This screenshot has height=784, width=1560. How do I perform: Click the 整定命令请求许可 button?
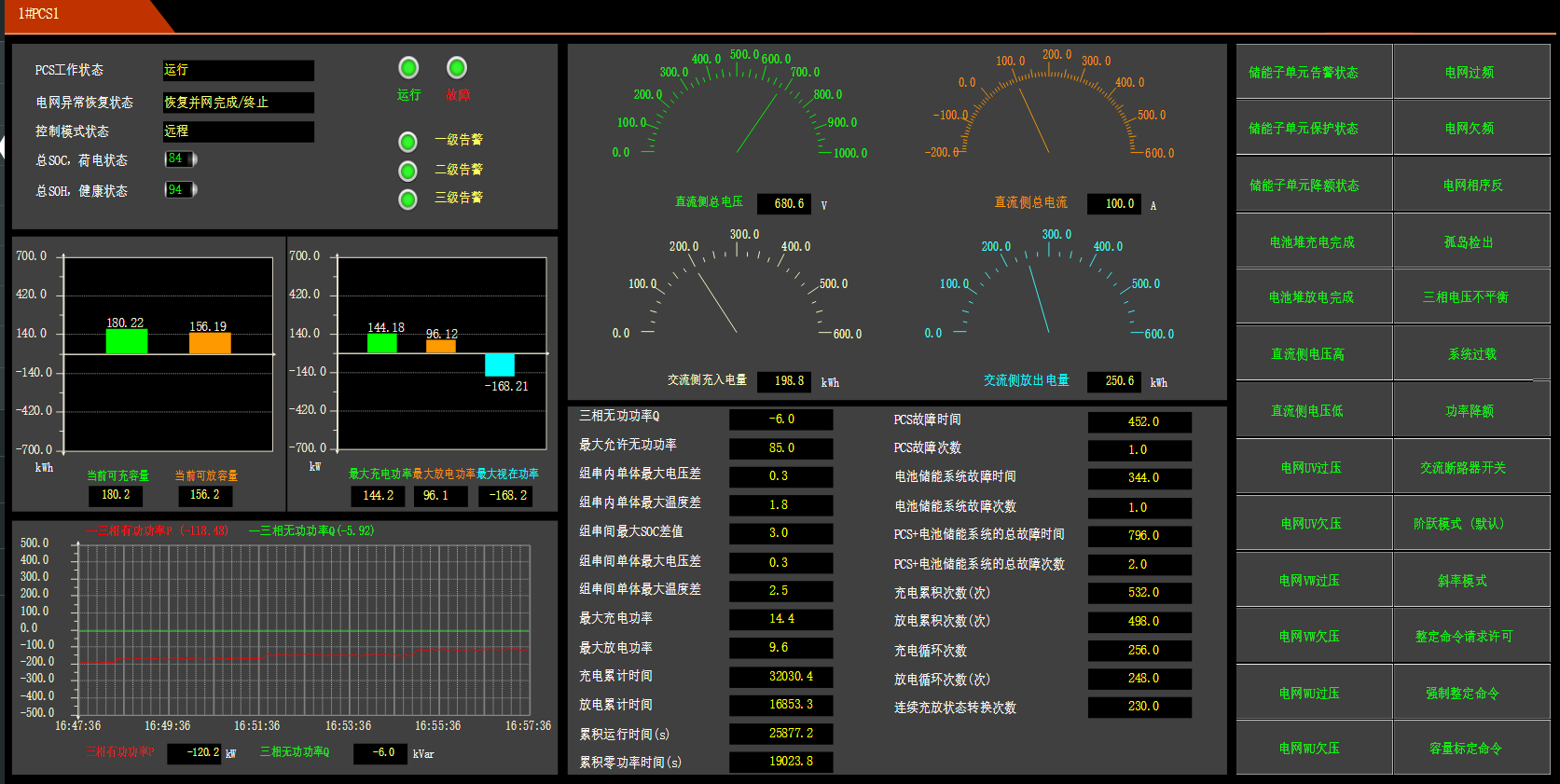(x=1471, y=637)
